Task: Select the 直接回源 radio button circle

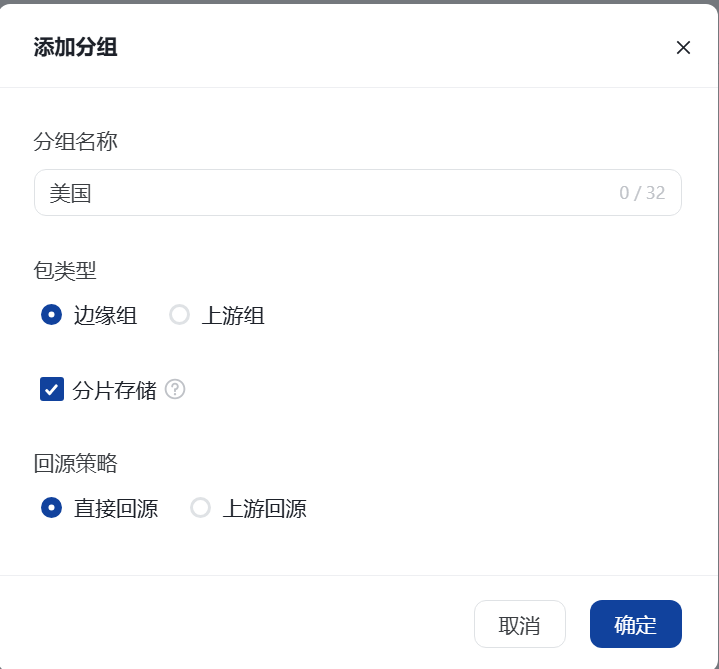Action: [x=52, y=508]
